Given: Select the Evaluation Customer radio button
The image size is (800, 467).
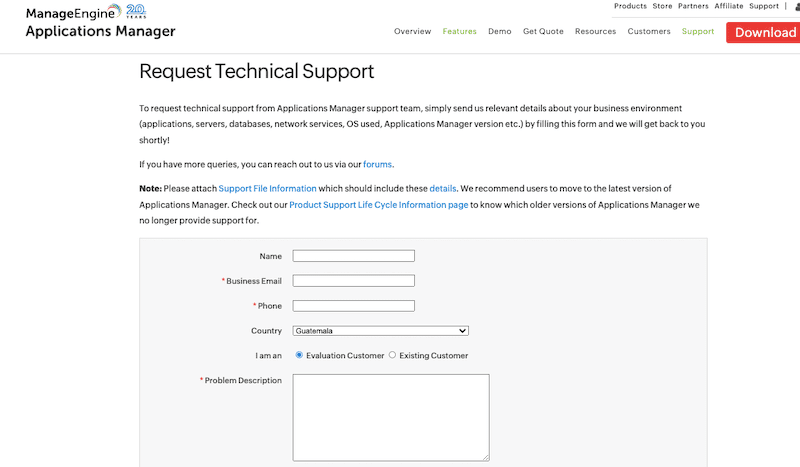Looking at the screenshot, I should [x=299, y=355].
